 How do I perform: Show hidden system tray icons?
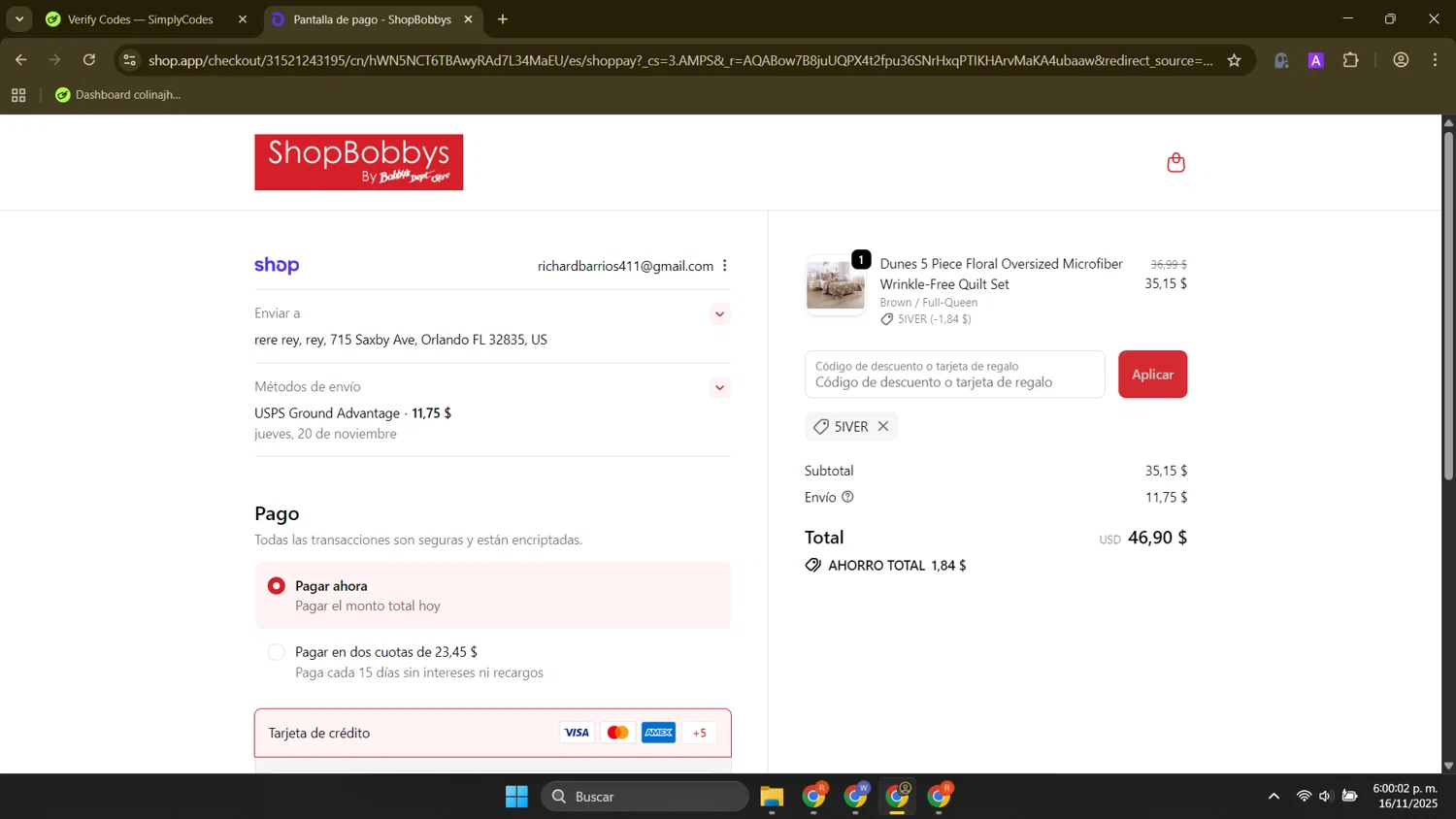point(1274,797)
